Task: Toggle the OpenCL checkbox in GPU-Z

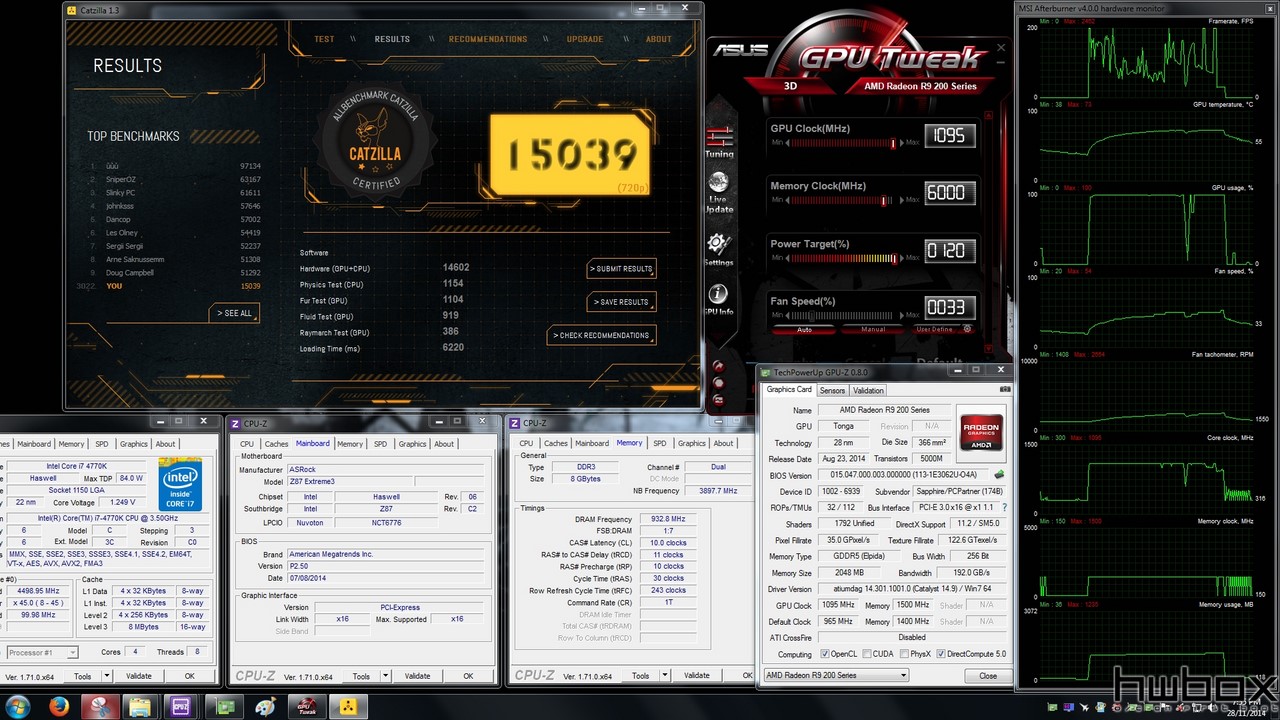Action: [x=825, y=654]
